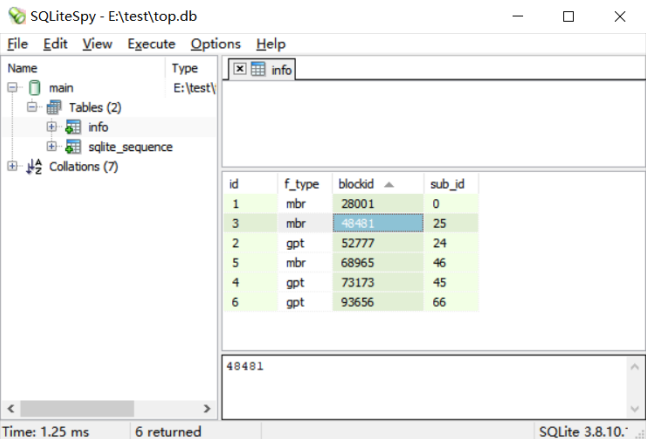The image size is (646, 439).
Task: Open the File menu
Action: (x=18, y=44)
